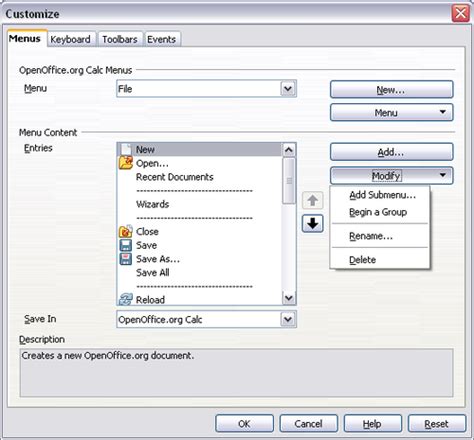474x440 pixels.
Task: Click the Add... button
Action: coord(391,152)
